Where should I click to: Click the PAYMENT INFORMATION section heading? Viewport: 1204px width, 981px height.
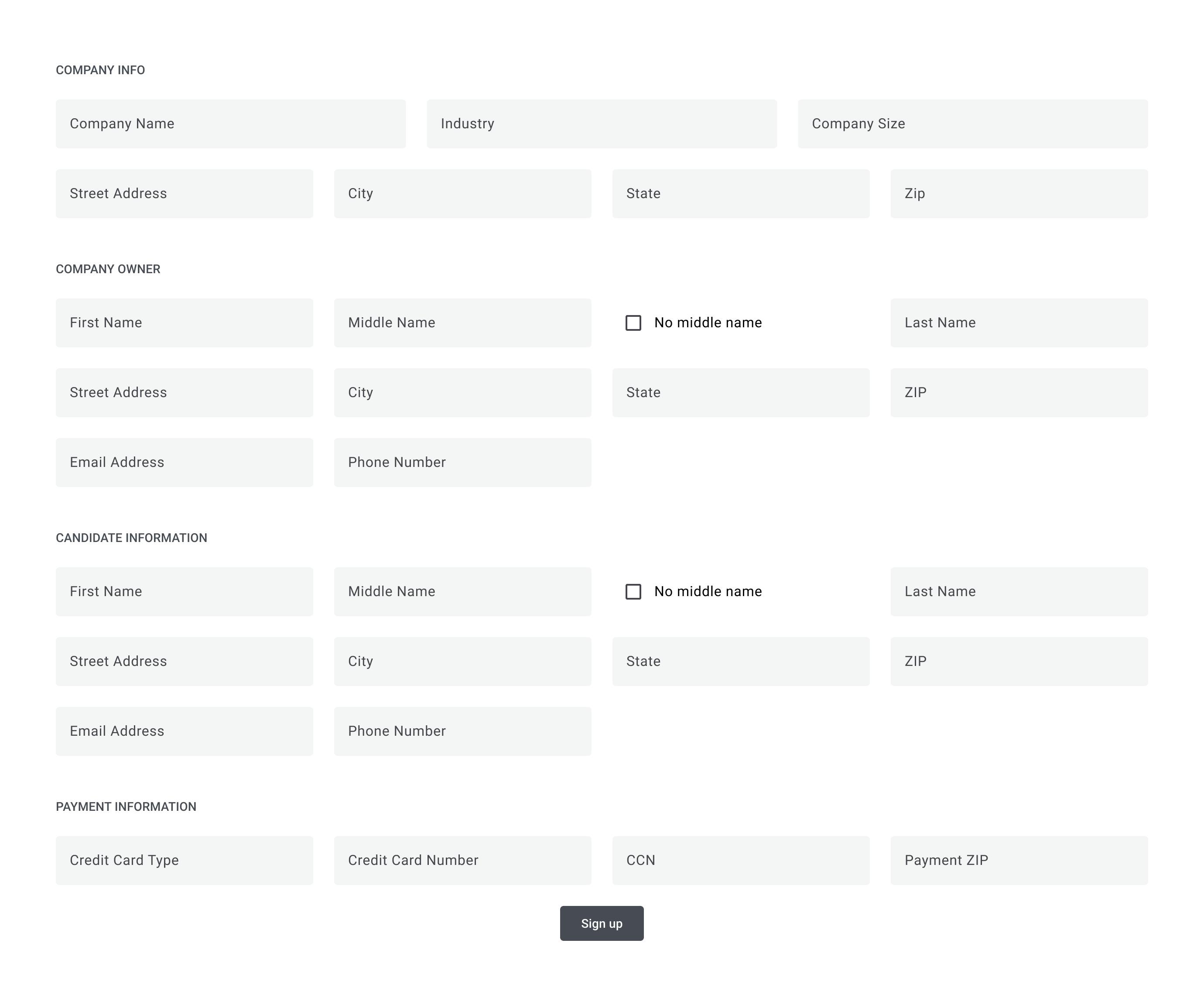click(x=126, y=807)
